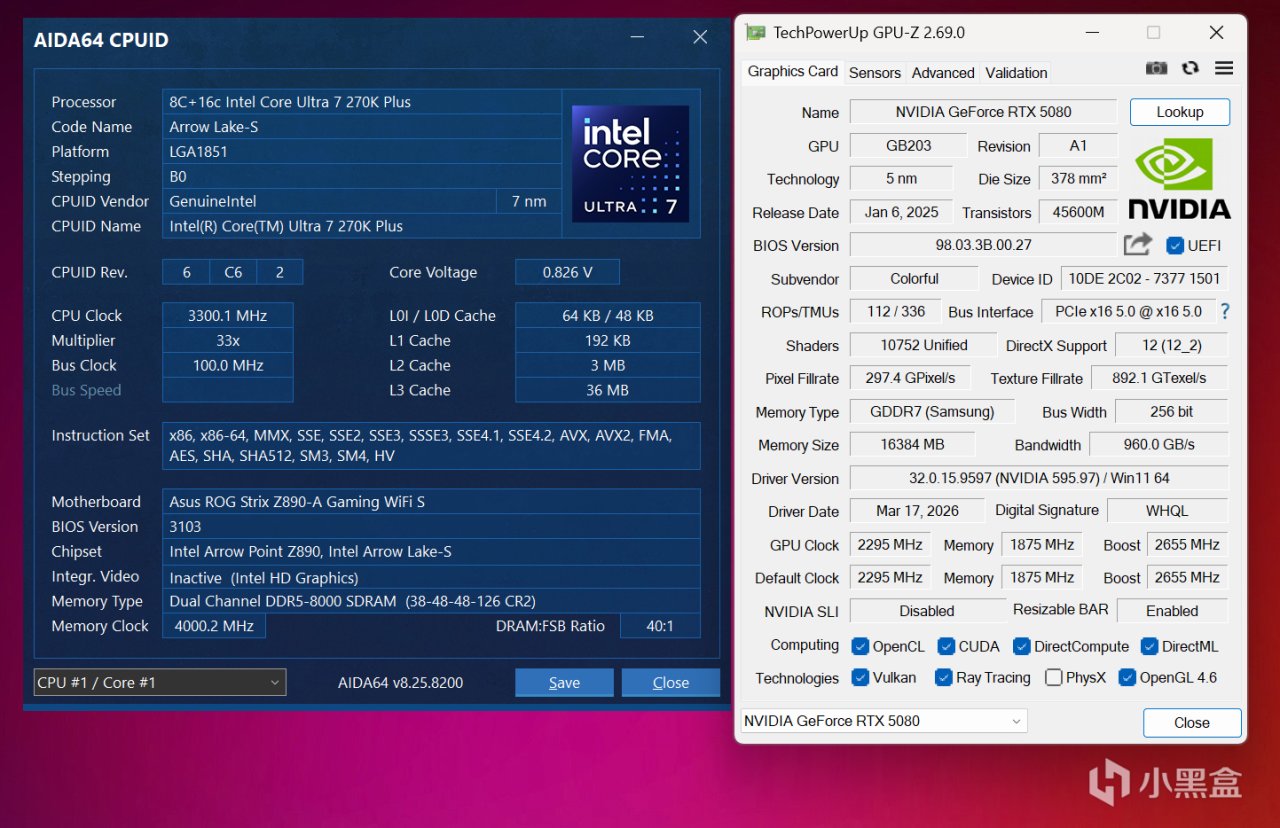Click the Revision value "A1"

click(x=1078, y=145)
